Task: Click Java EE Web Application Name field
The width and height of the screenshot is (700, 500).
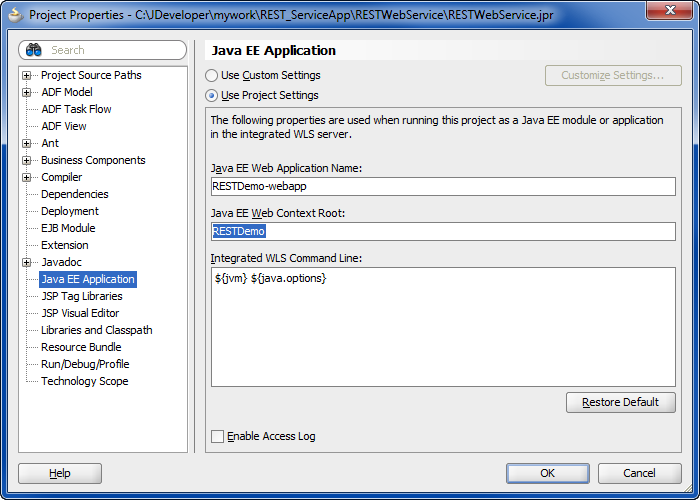Action: (443, 187)
